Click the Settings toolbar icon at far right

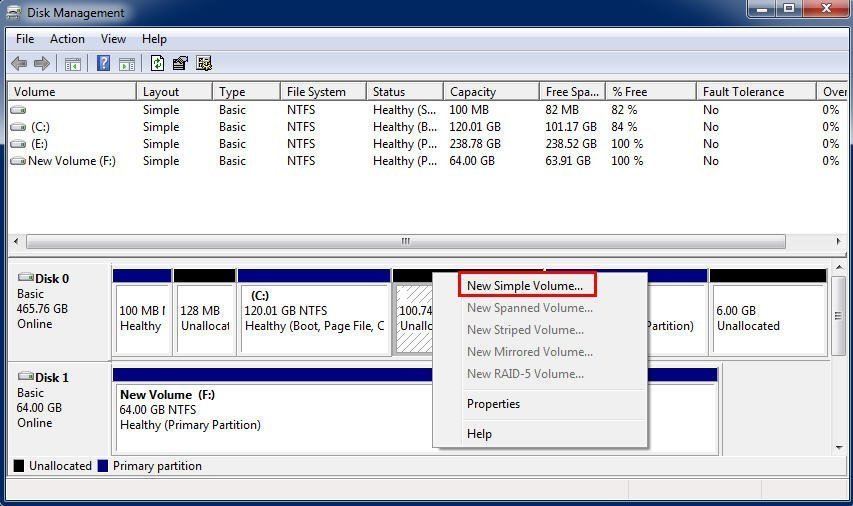[204, 63]
